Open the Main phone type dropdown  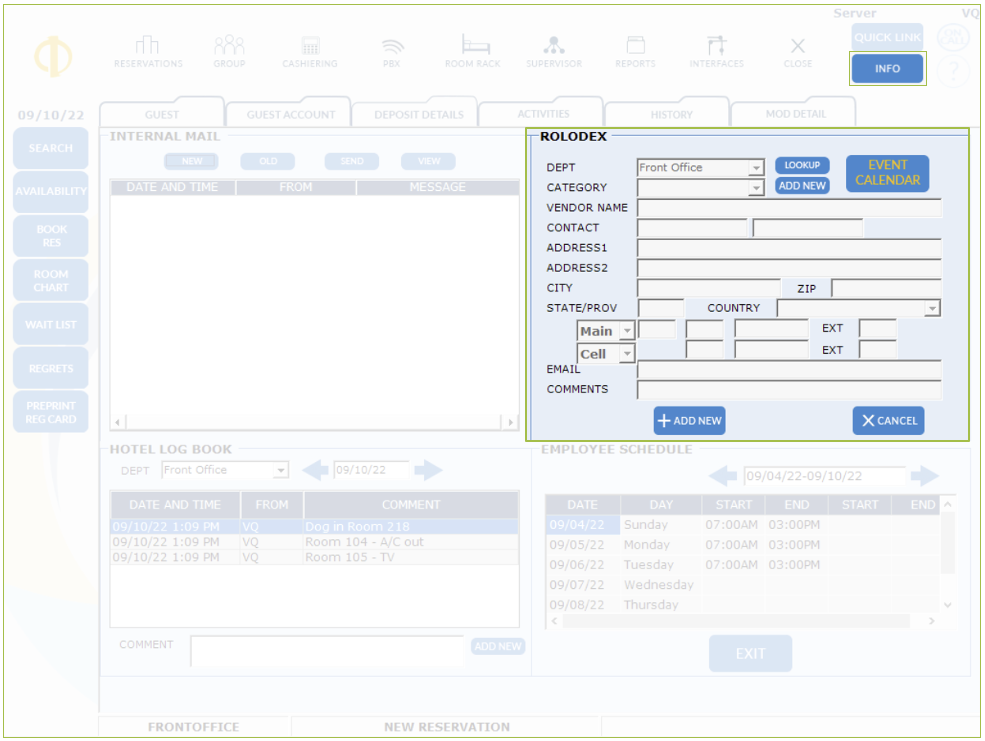[627, 331]
